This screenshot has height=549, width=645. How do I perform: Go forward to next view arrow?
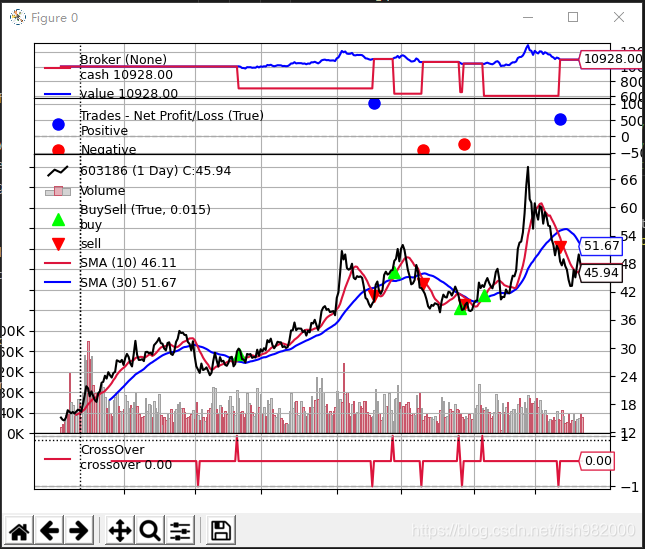(x=79, y=530)
